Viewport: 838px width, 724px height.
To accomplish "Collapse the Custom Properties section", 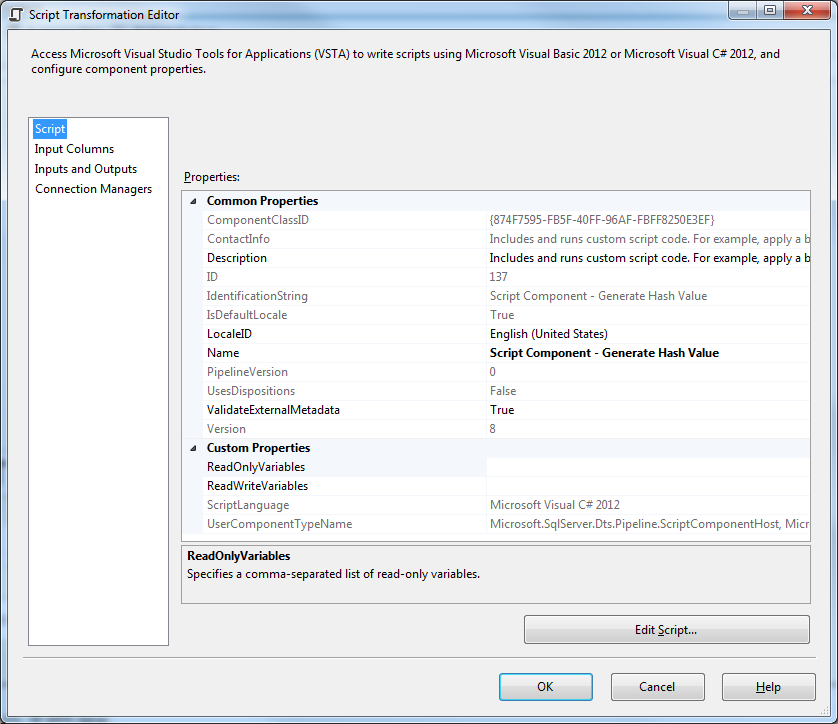I will pos(192,447).
